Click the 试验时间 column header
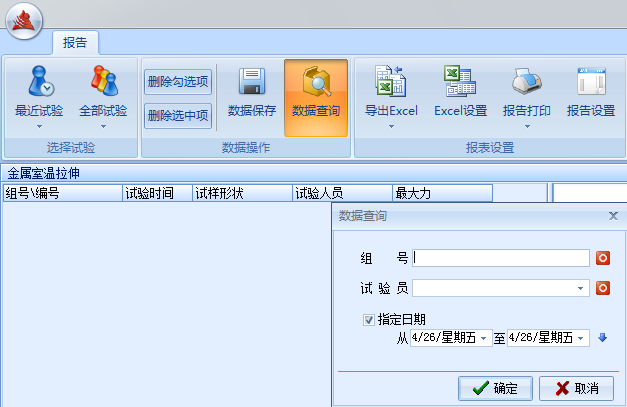This screenshot has height=407, width=627. [156, 193]
